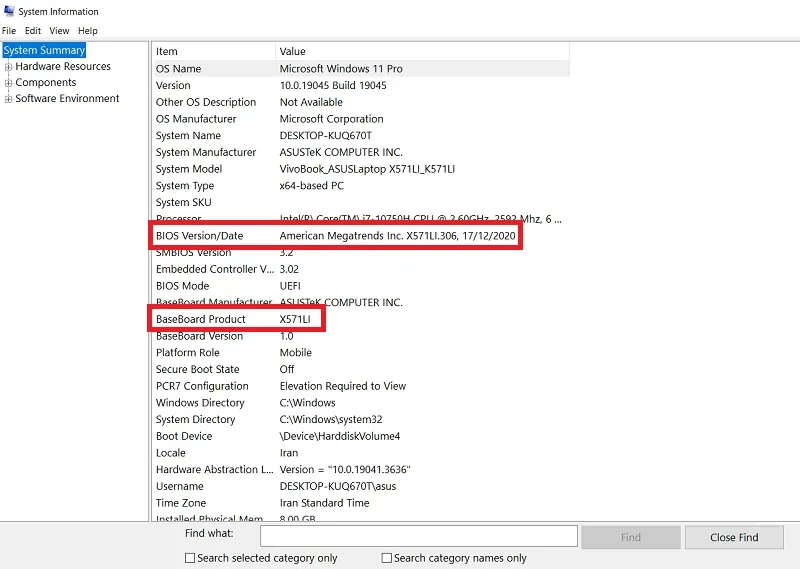Screen dimensions: 800x569
Task: Click the Find button
Action: (631, 537)
